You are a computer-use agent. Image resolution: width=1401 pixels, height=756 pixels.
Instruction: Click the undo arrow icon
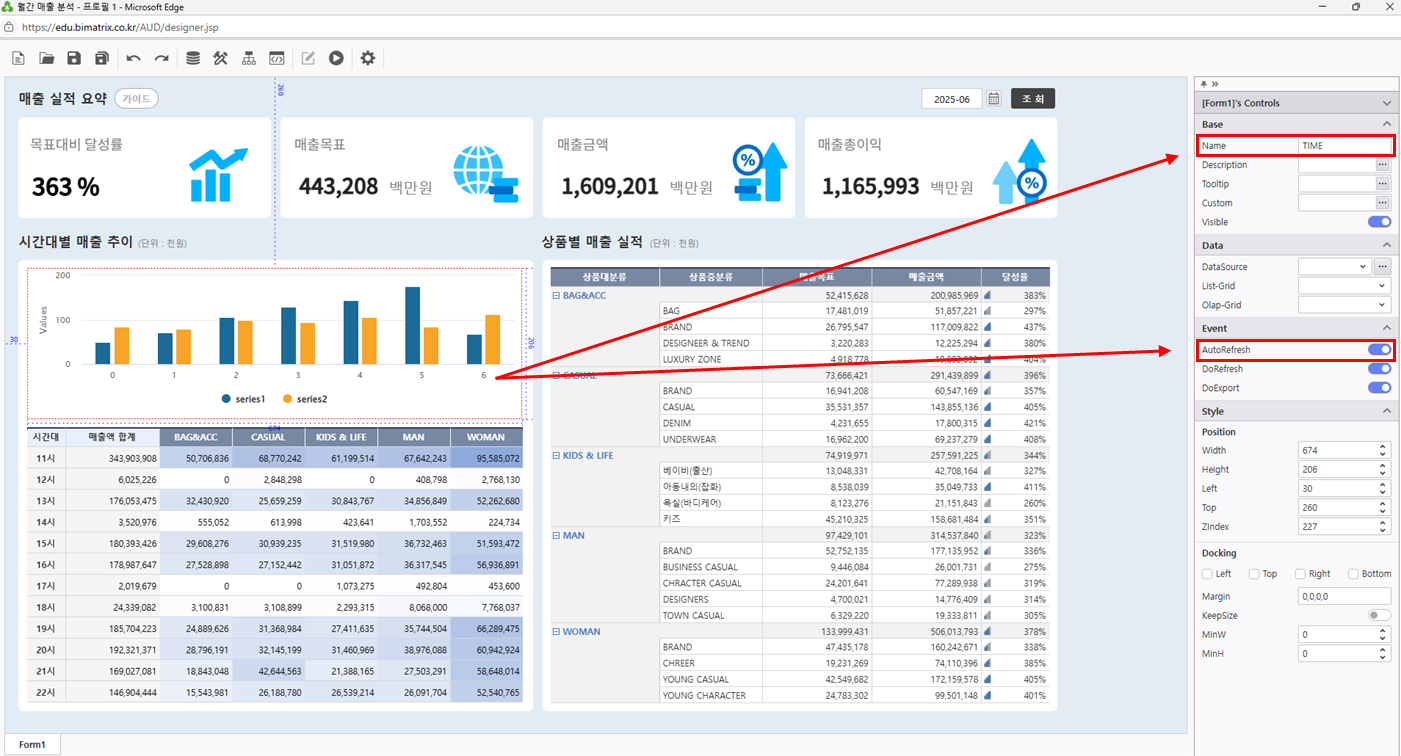(133, 59)
